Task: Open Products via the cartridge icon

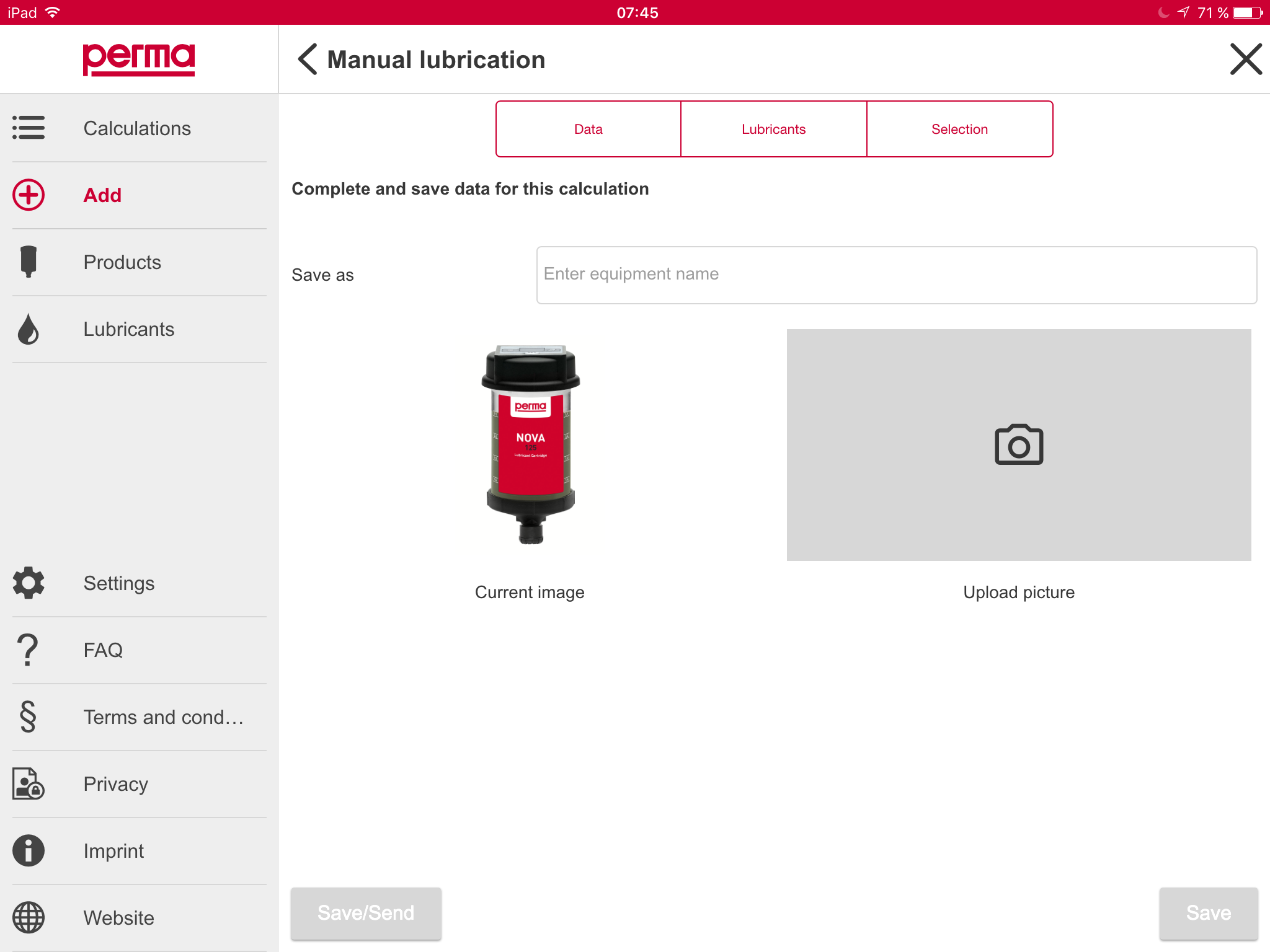Action: 29,262
